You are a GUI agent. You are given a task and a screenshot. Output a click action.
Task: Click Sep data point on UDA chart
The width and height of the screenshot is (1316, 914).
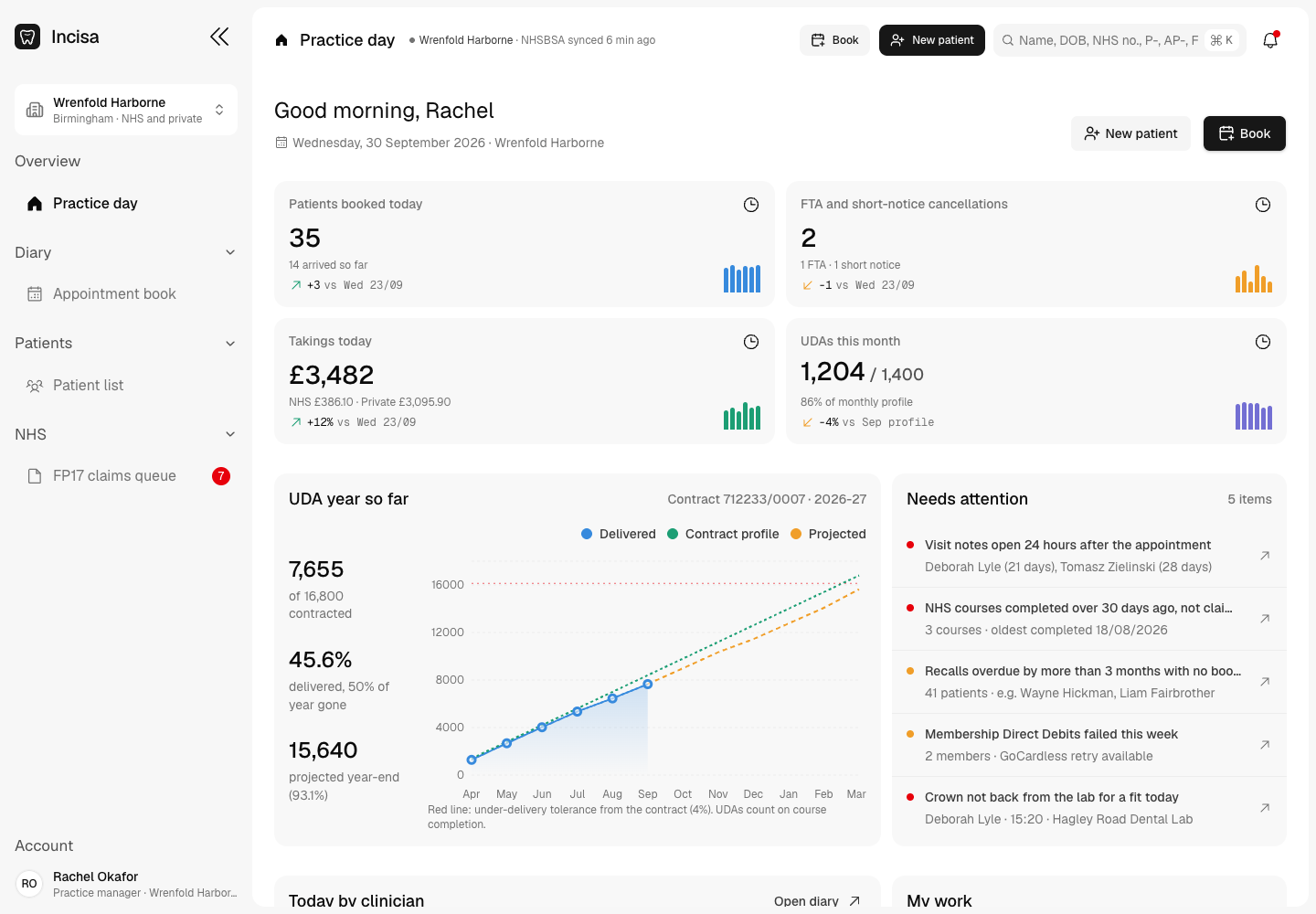[x=648, y=684]
